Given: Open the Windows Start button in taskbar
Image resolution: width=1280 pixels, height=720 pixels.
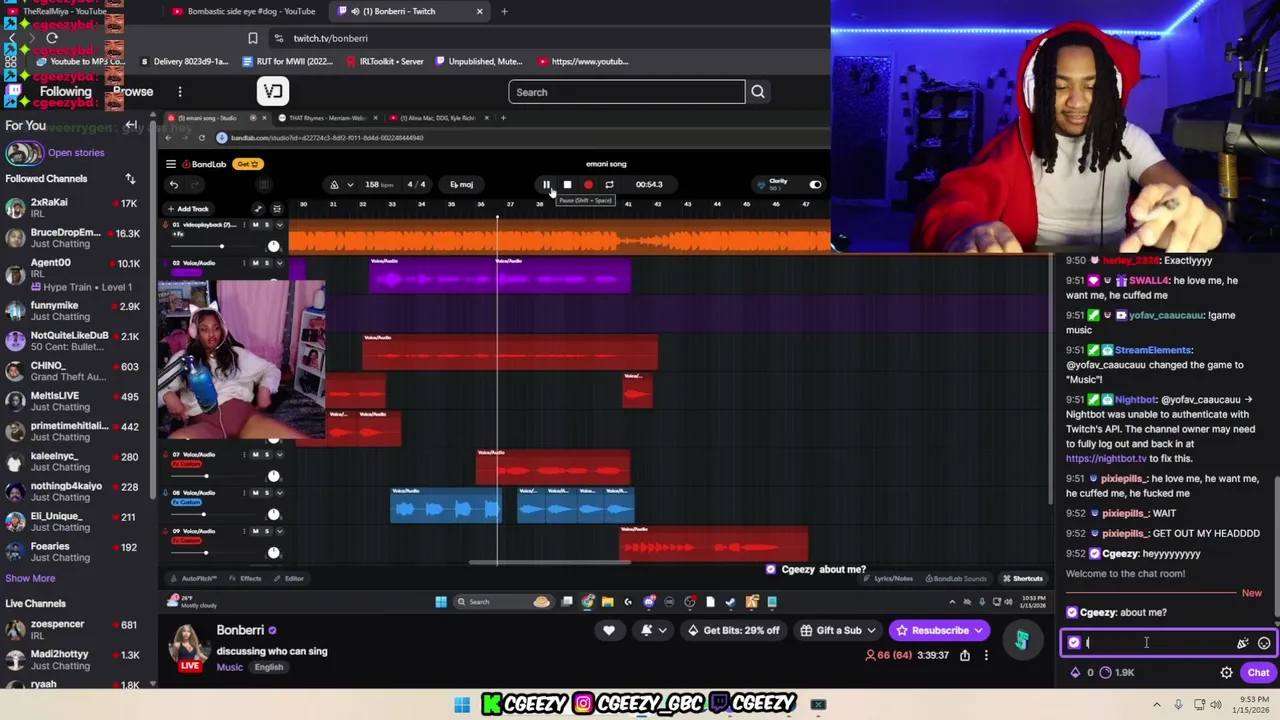Looking at the screenshot, I should 462,705.
